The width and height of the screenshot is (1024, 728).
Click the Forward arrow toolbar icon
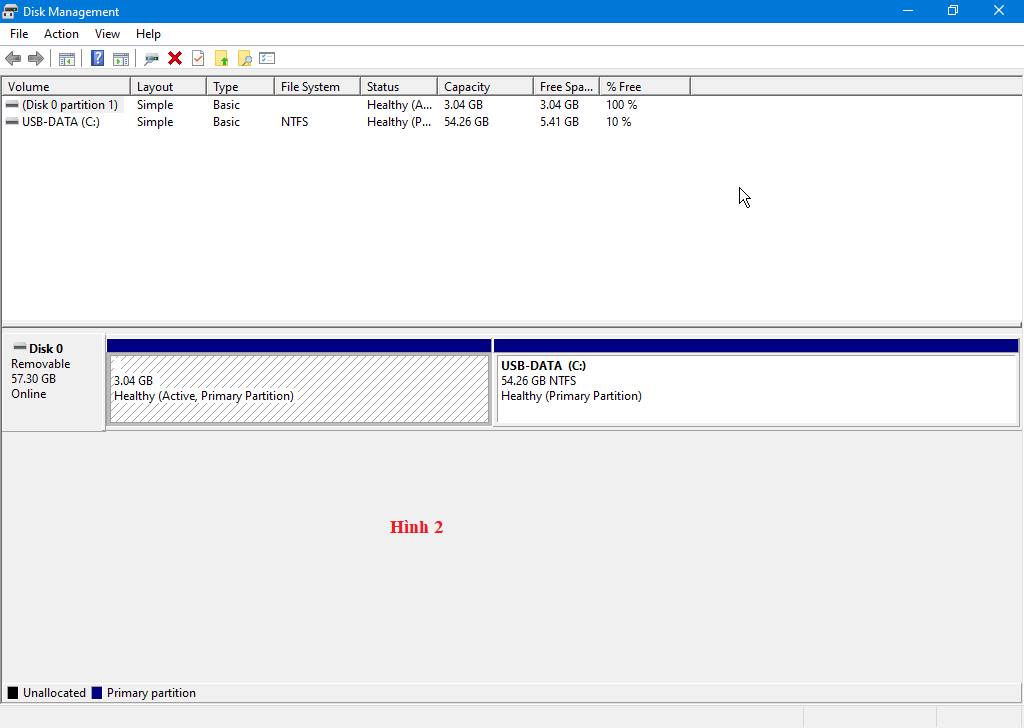tap(36, 58)
